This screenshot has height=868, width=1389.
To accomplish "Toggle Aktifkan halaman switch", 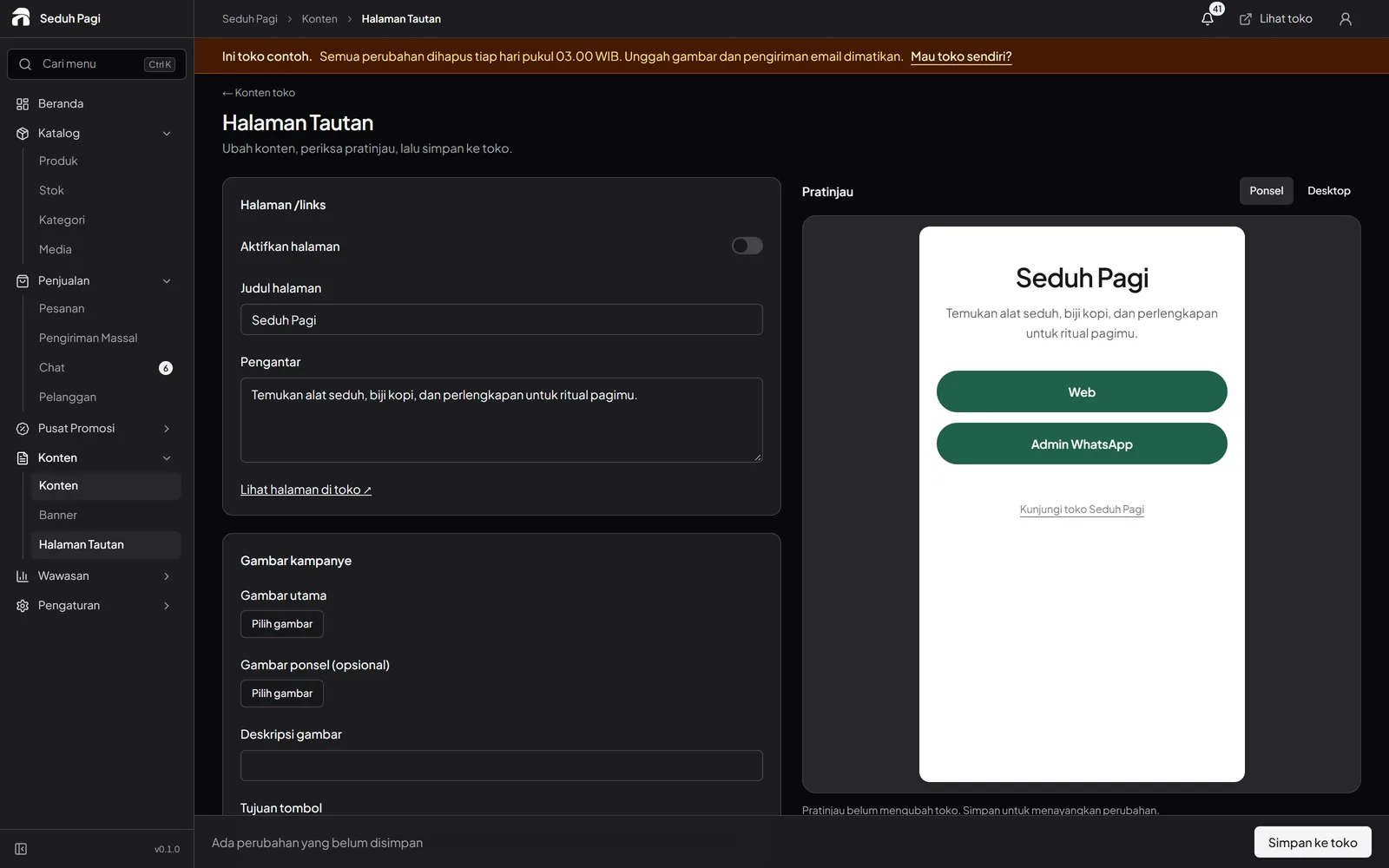I will click(747, 247).
